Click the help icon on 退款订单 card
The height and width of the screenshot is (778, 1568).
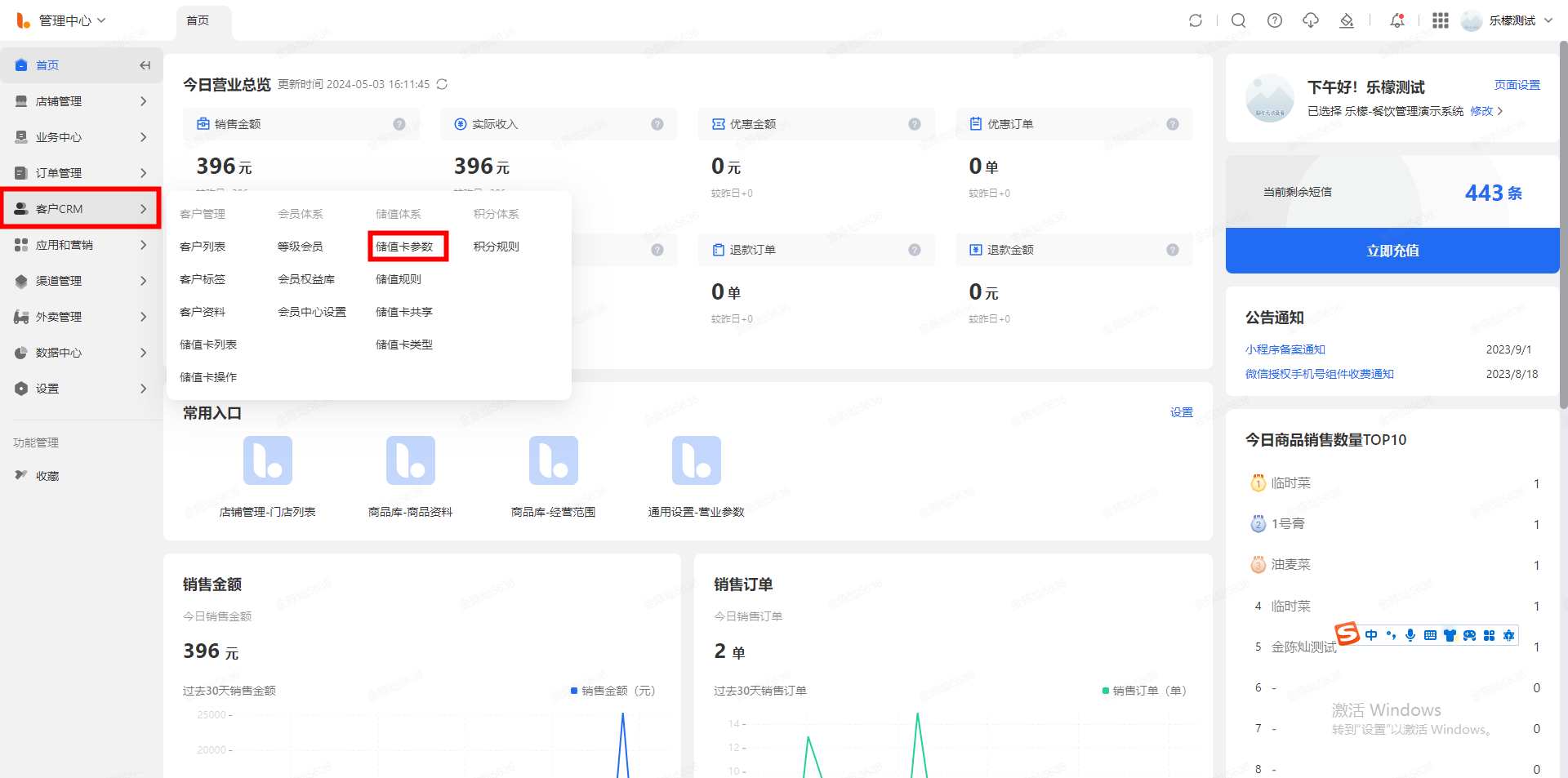pyautogui.click(x=915, y=250)
